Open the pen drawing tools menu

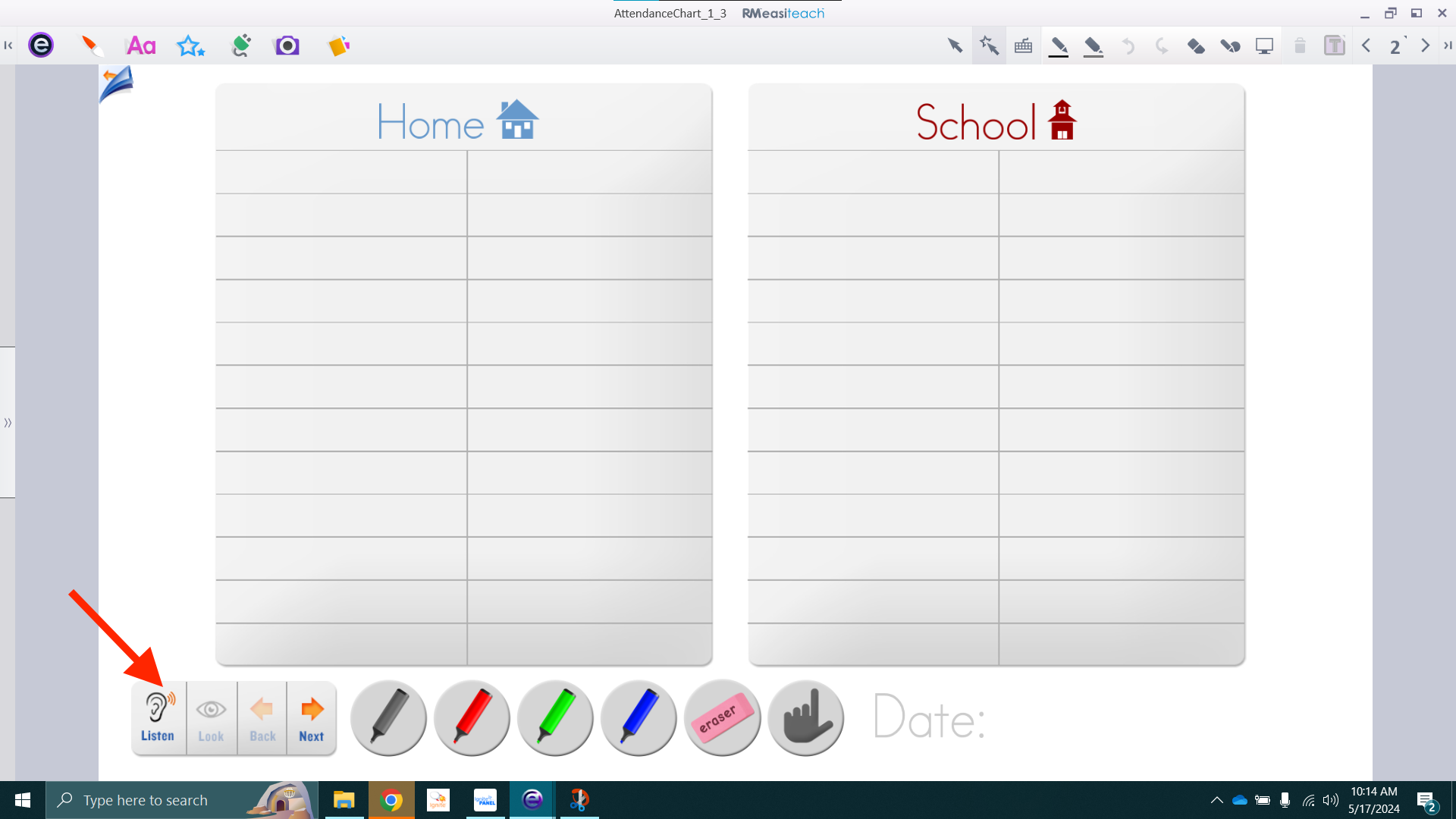[93, 45]
